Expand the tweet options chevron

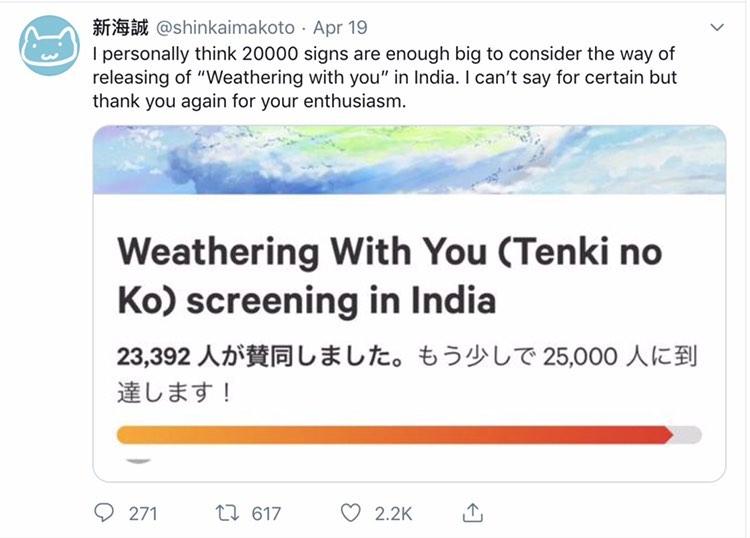point(716,27)
